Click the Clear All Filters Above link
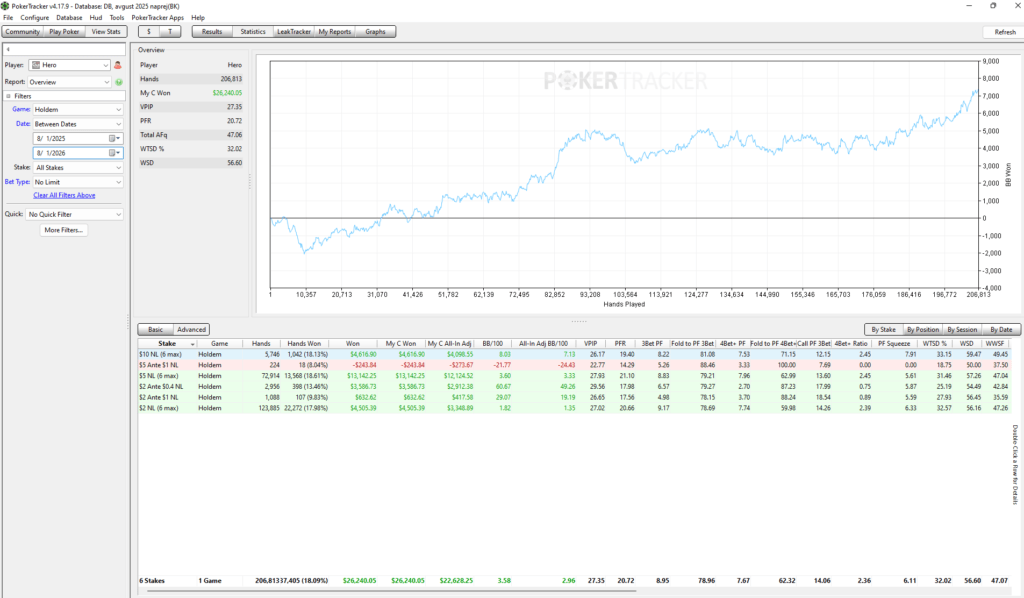1024x598 pixels. pyautogui.click(x=64, y=195)
